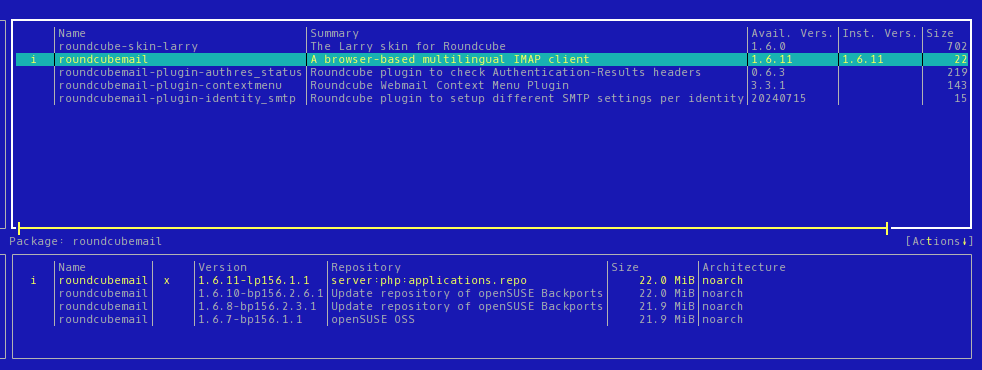Click the Name column header in versions table
The width and height of the screenshot is (982, 370).
click(x=72, y=267)
